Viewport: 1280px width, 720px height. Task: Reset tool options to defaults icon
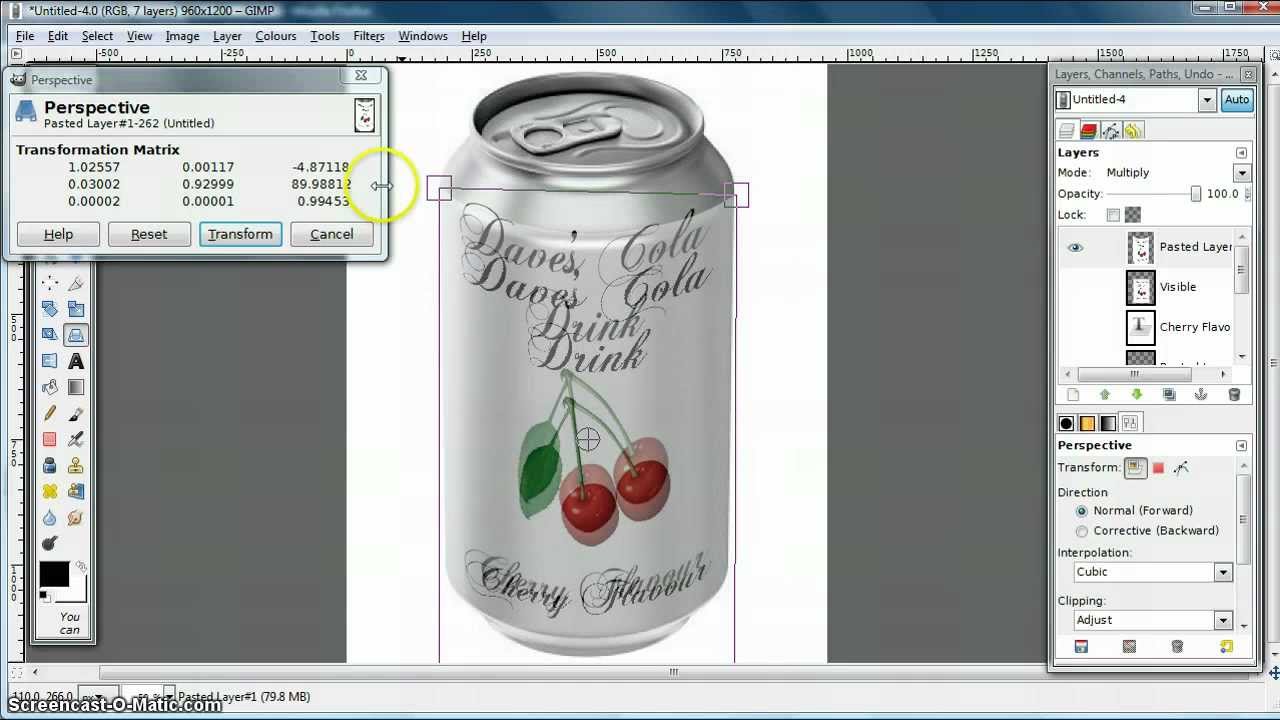pyautogui.click(x=1227, y=647)
